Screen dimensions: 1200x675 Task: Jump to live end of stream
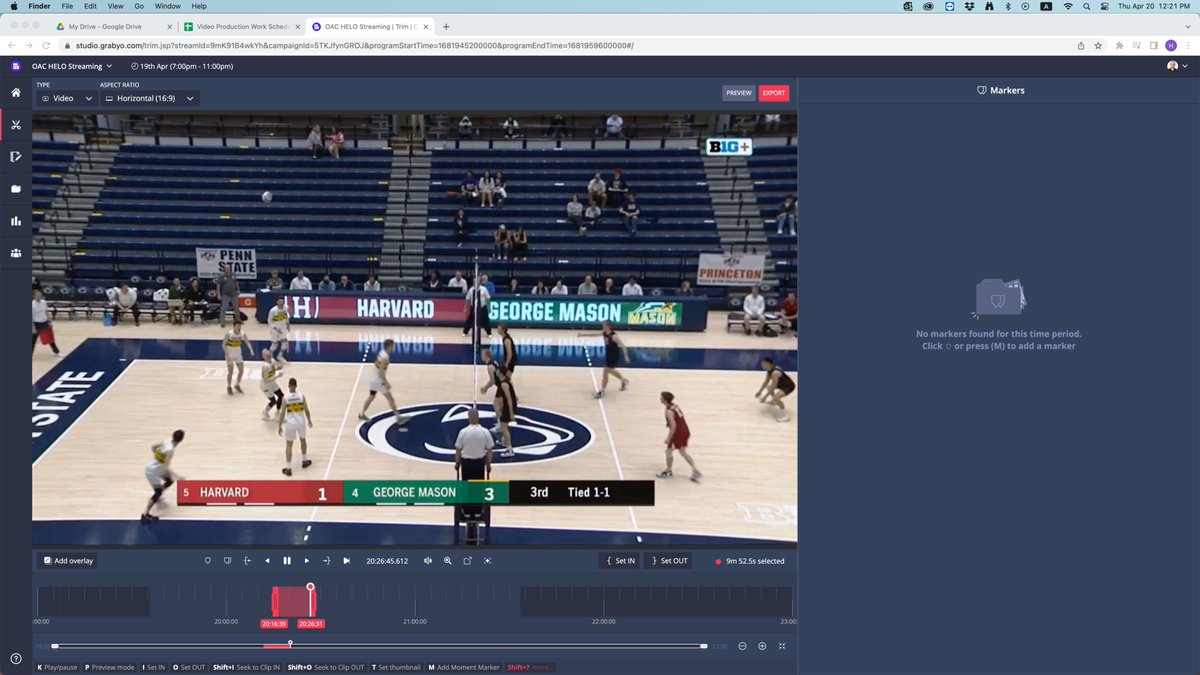[x=347, y=561]
